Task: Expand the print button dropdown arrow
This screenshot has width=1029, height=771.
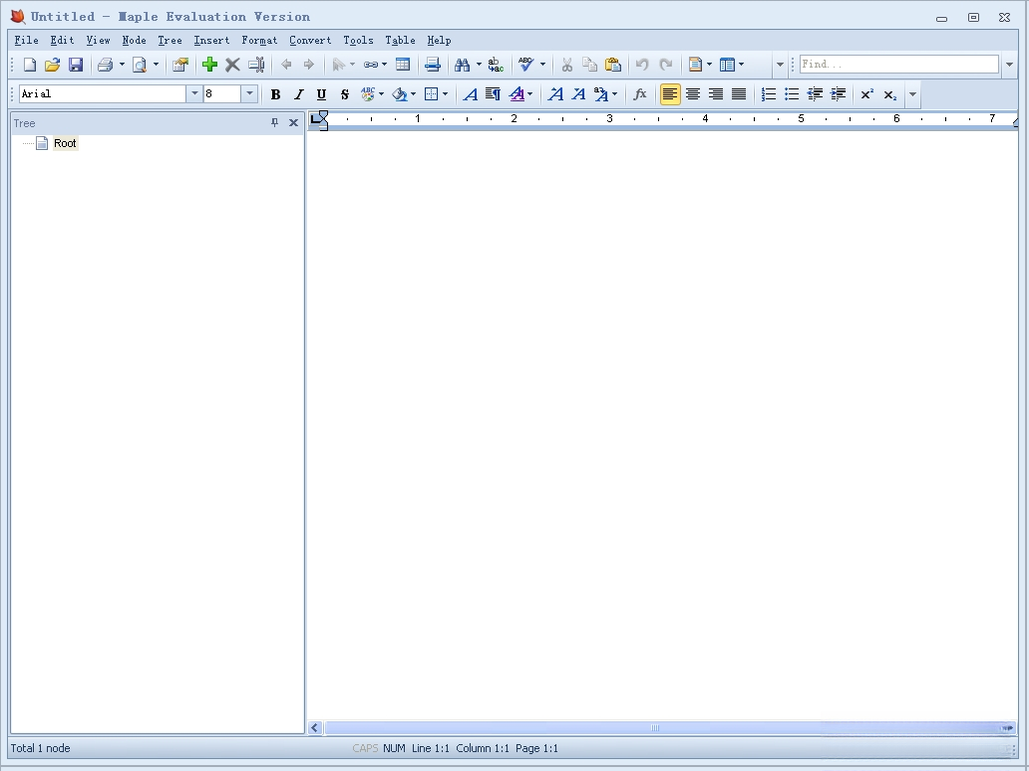Action: tap(122, 64)
